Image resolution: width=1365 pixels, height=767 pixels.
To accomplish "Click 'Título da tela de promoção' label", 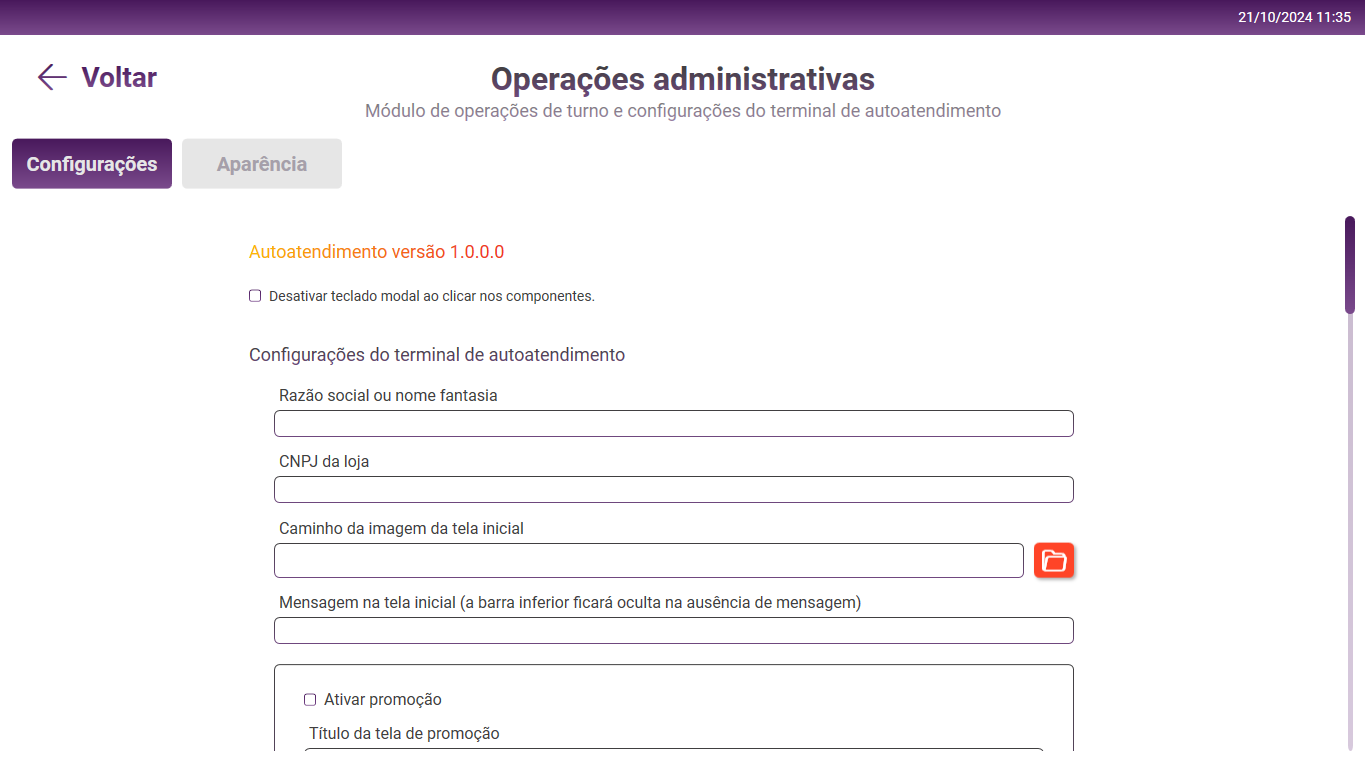I will coord(404,734).
